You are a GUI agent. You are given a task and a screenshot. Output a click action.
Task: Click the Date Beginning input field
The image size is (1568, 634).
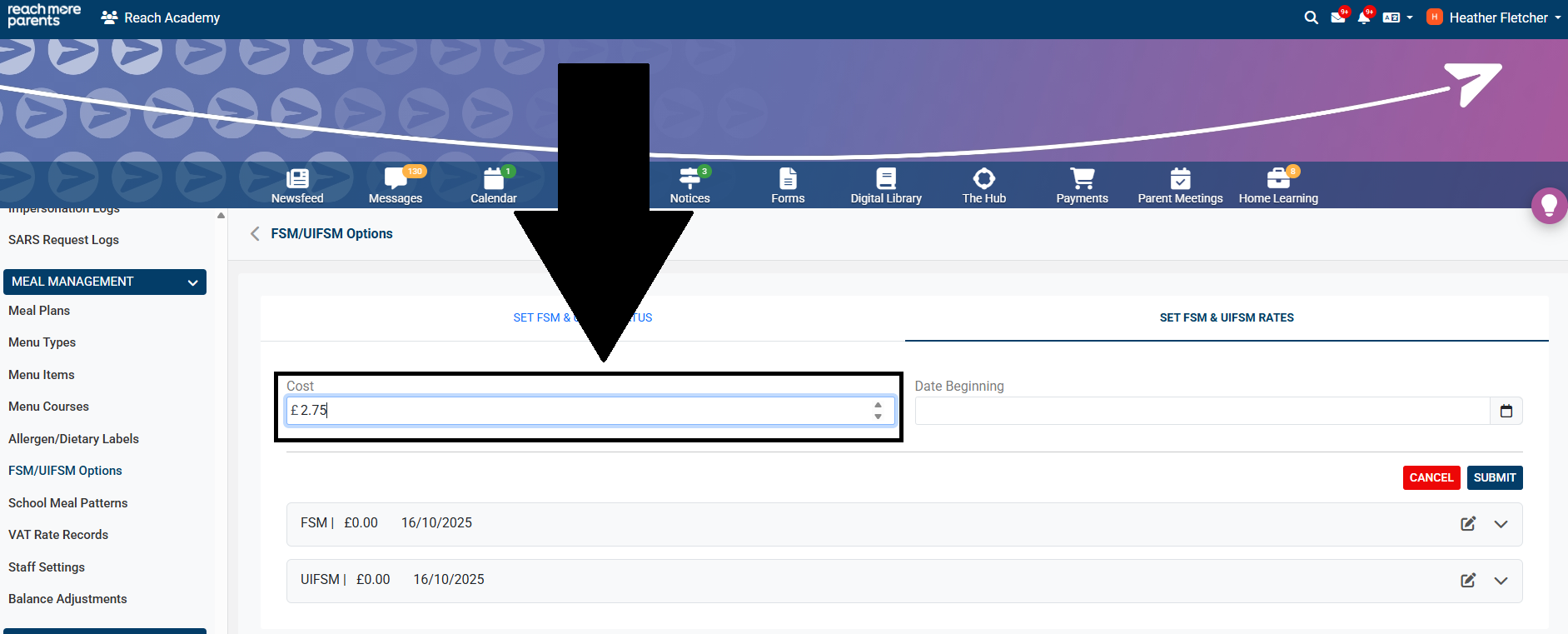tap(1201, 411)
